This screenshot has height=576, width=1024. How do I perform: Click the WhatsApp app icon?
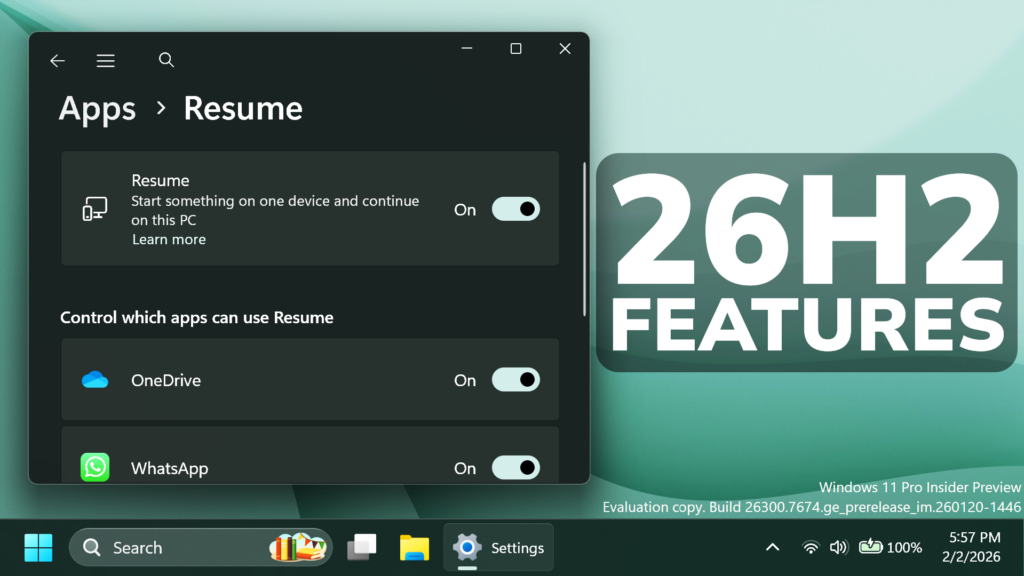click(95, 467)
